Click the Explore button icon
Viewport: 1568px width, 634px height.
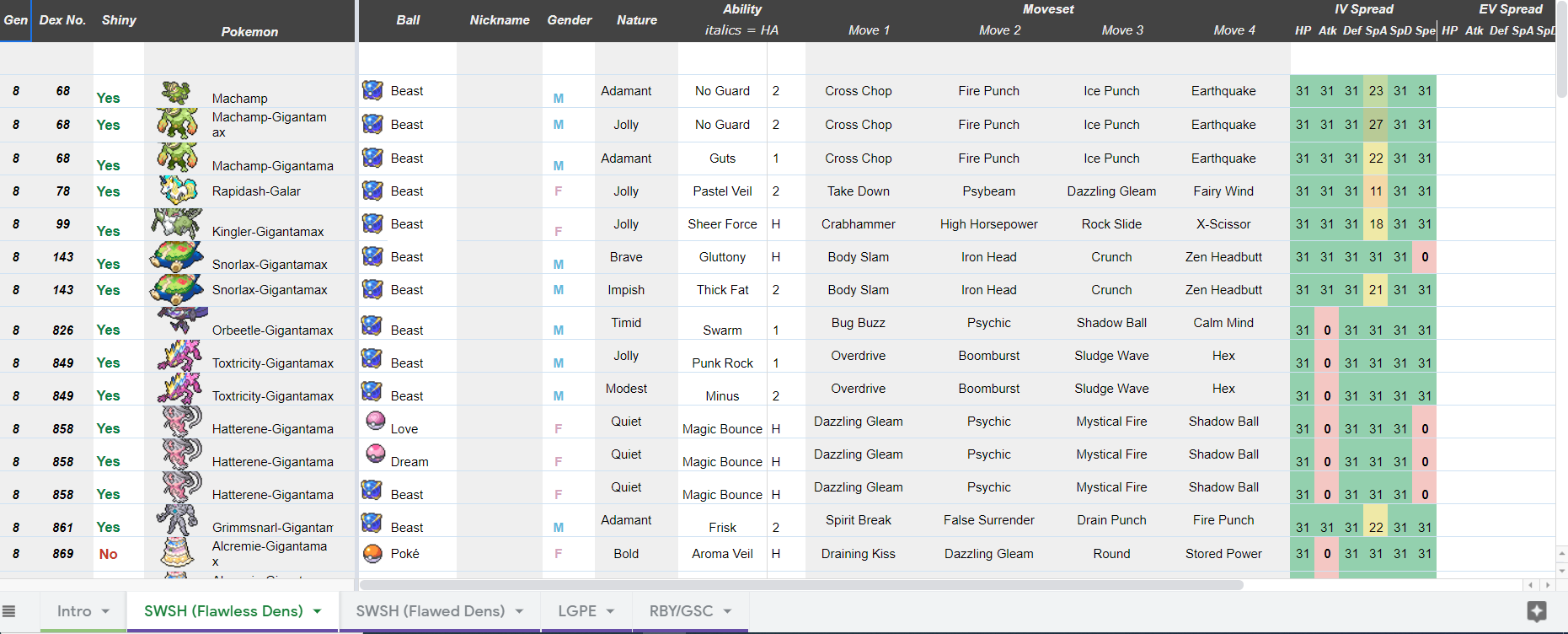point(1537,611)
